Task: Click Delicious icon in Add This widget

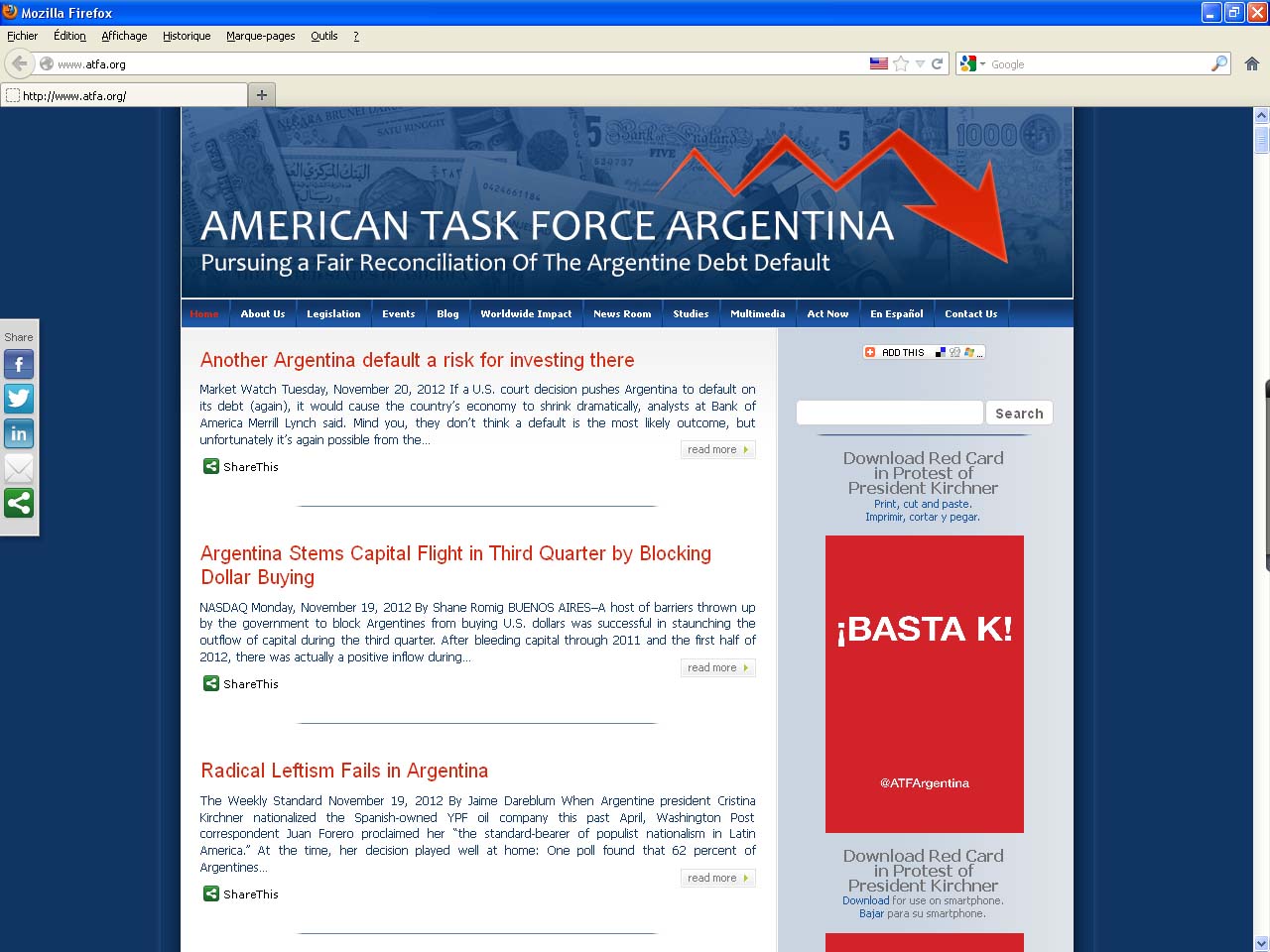Action: tap(941, 352)
